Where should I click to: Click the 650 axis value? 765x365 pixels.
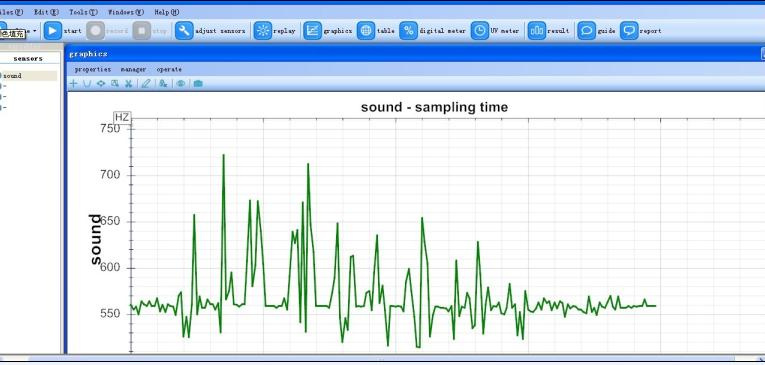coord(110,221)
